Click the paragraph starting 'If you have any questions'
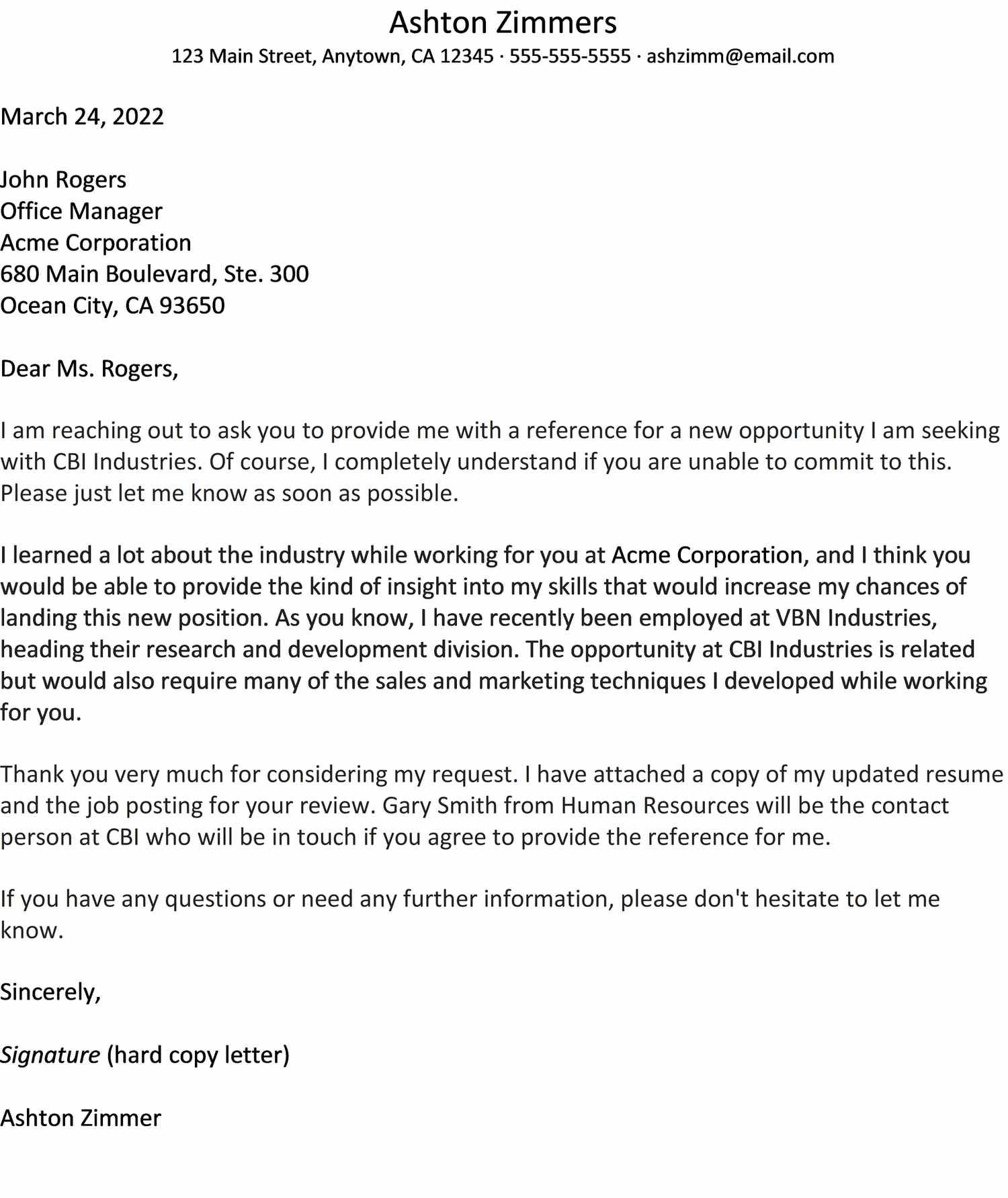The width and height of the screenshot is (1008, 1198). click(x=469, y=899)
